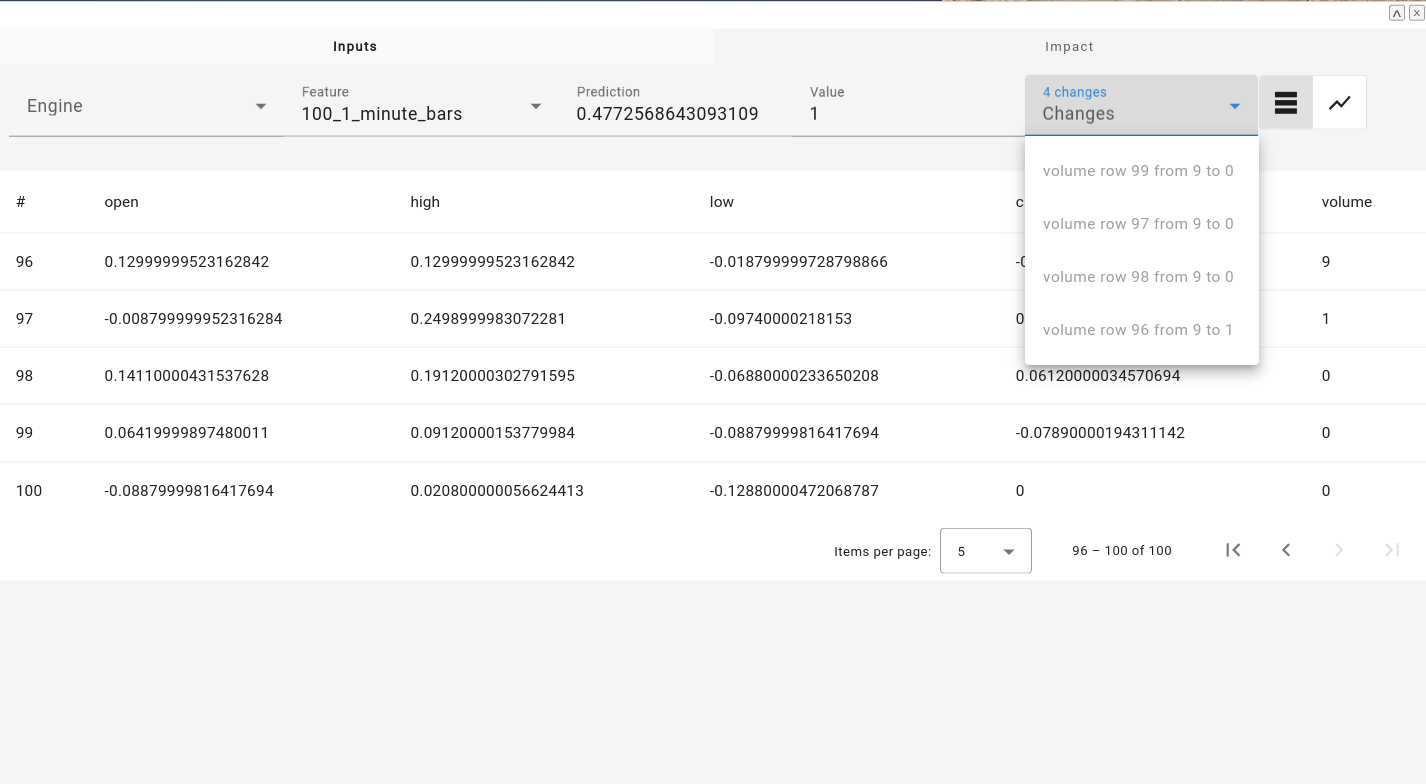Image resolution: width=1426 pixels, height=784 pixels.
Task: Select 'volume row 99 from 9 to 0'
Action: 1138,171
